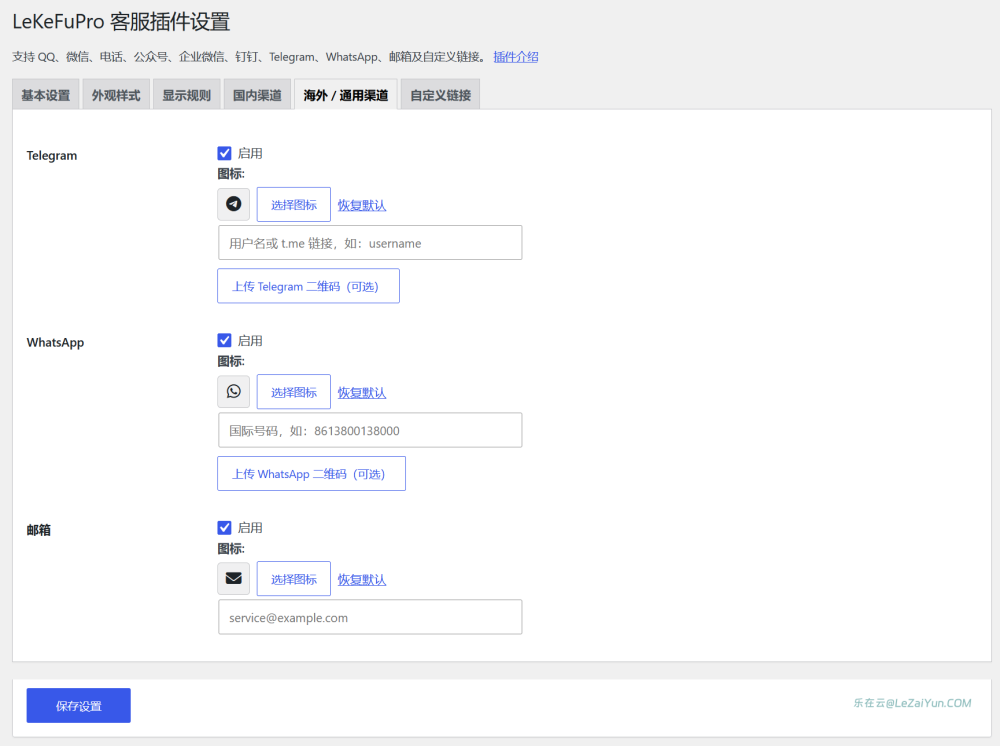Click 恢复默认 link for Telegram
The image size is (1000, 746).
pos(362,205)
